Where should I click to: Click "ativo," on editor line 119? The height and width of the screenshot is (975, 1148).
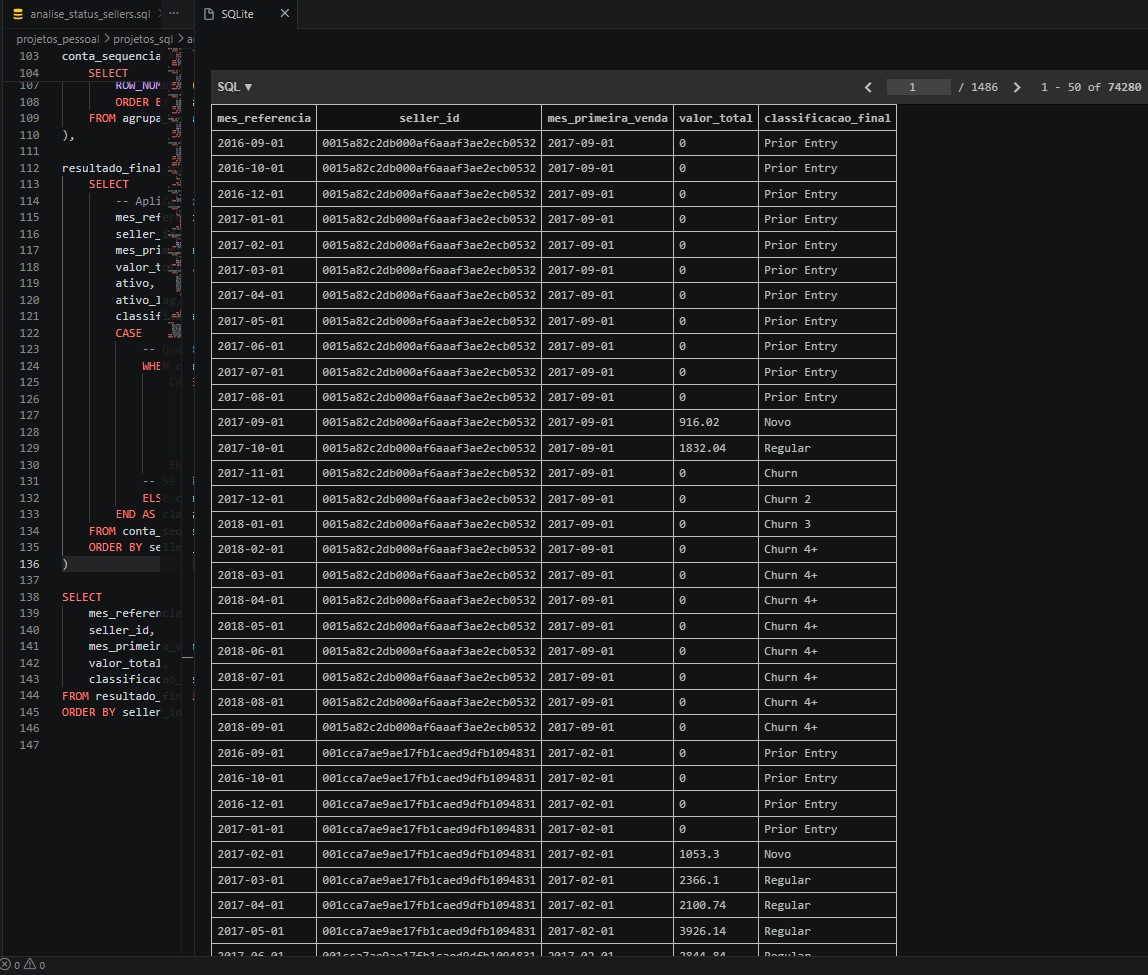[x=135, y=283]
